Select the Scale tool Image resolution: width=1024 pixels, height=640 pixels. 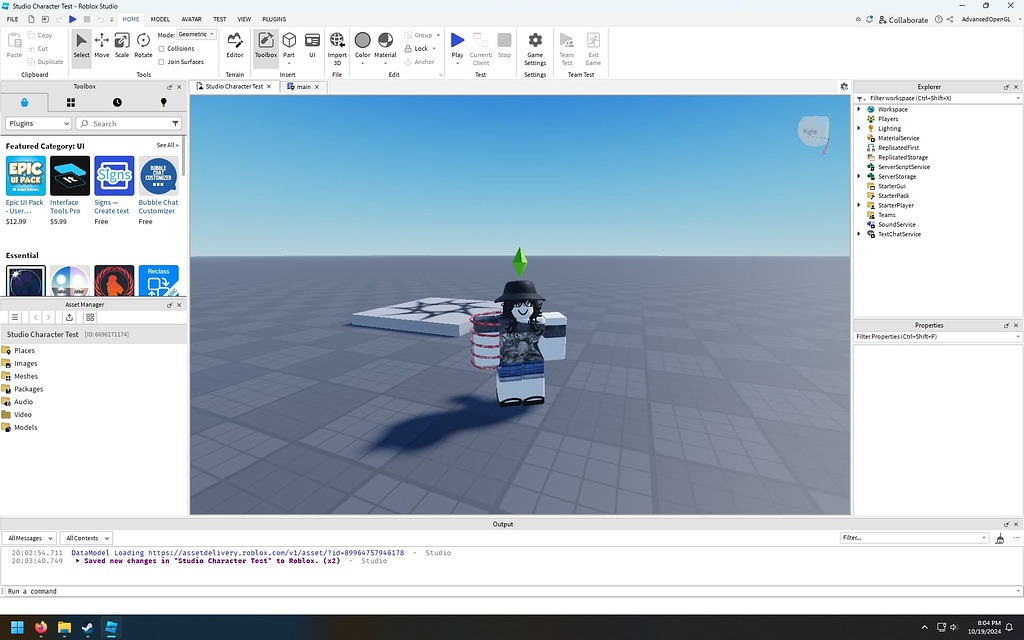click(121, 46)
